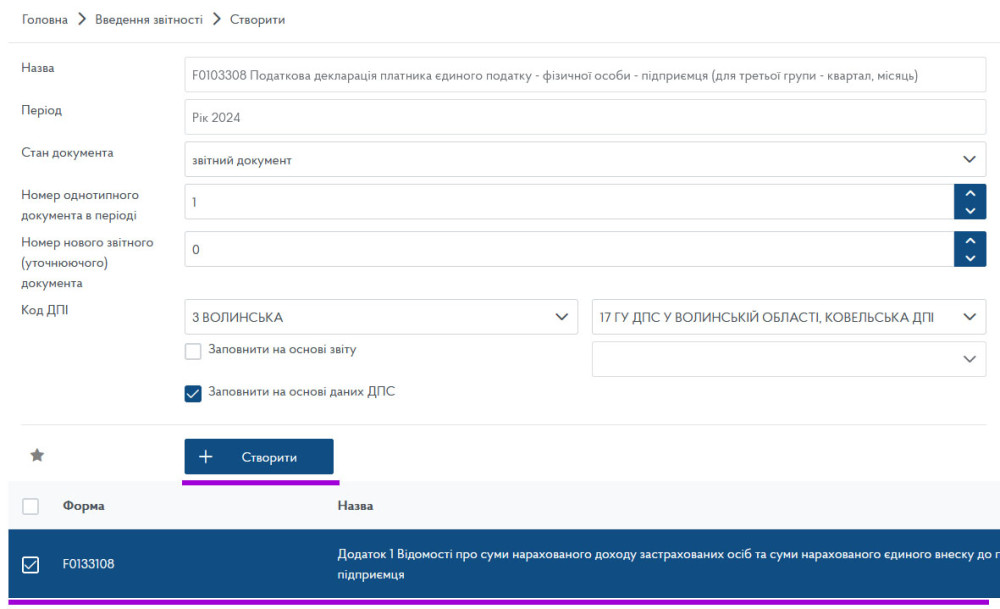The width and height of the screenshot is (1000, 609).
Task: Deselect the F0133108 form row checkbox
Action: (30, 565)
